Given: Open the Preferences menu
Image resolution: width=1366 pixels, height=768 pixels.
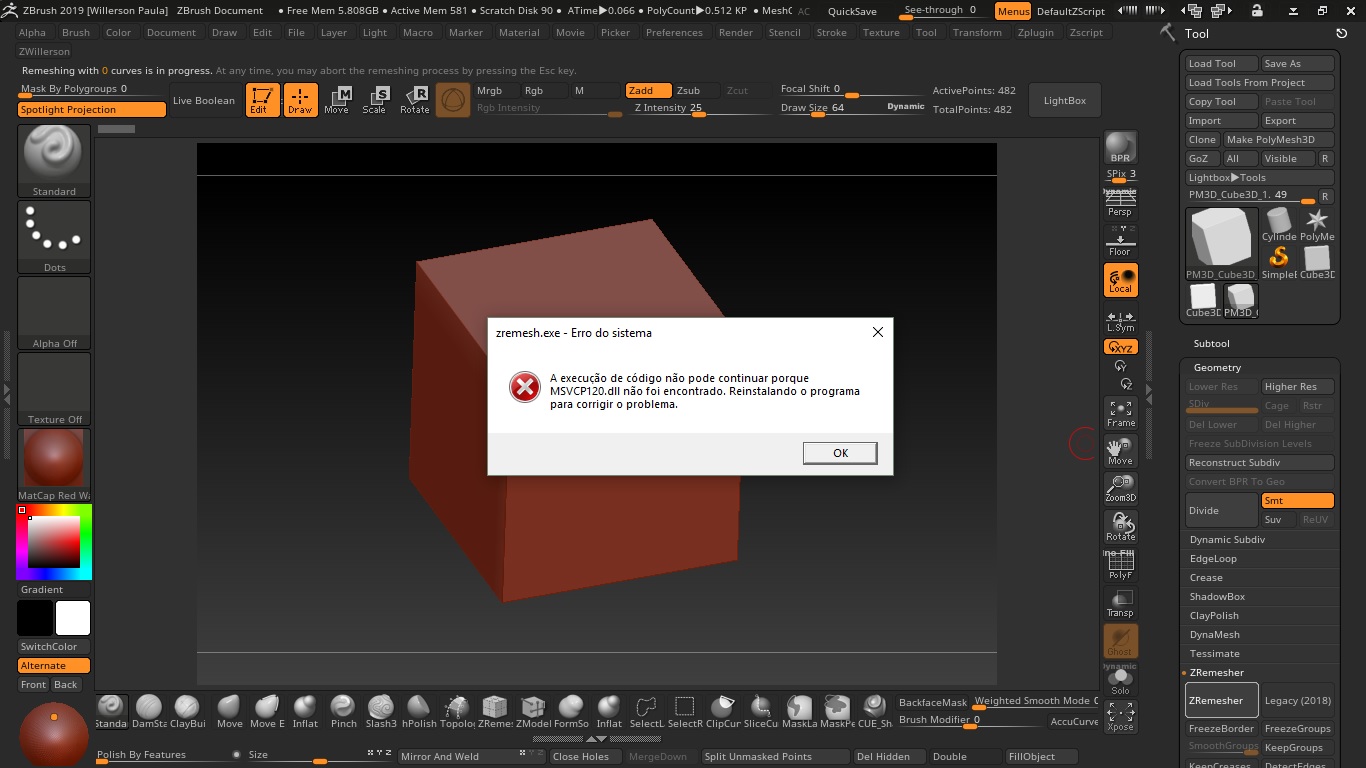Looking at the screenshot, I should click(x=674, y=32).
